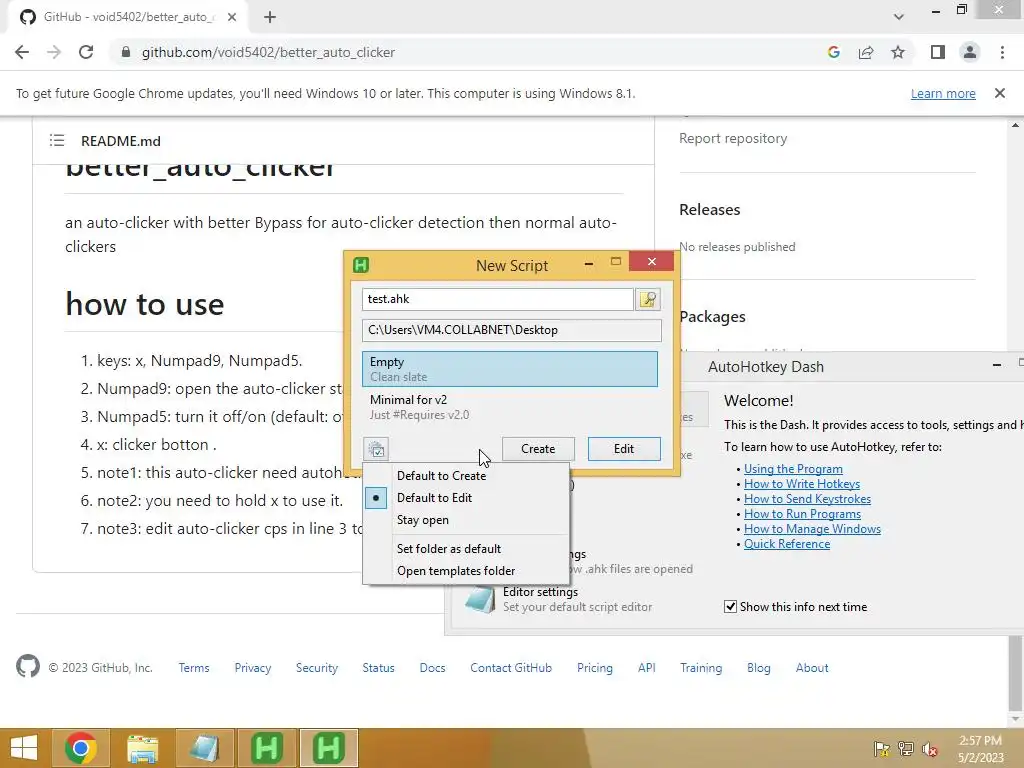Open How to Write Hotkeys link
Image resolution: width=1024 pixels, height=768 pixels.
pyautogui.click(x=801, y=484)
